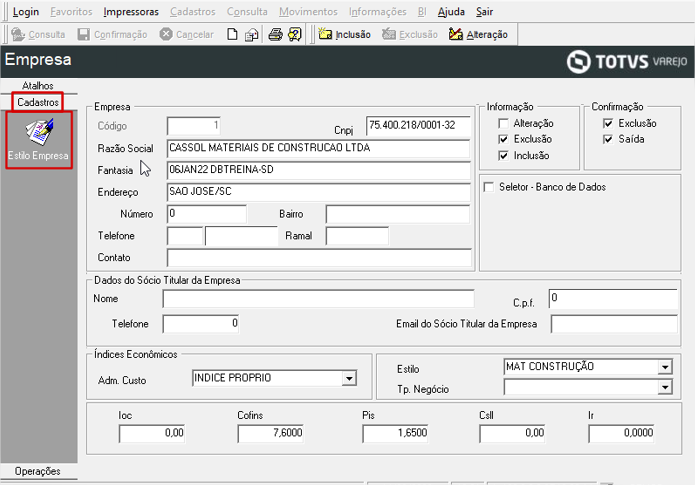Click the Ir value field
The width and height of the screenshot is (695, 485).
coord(621,433)
